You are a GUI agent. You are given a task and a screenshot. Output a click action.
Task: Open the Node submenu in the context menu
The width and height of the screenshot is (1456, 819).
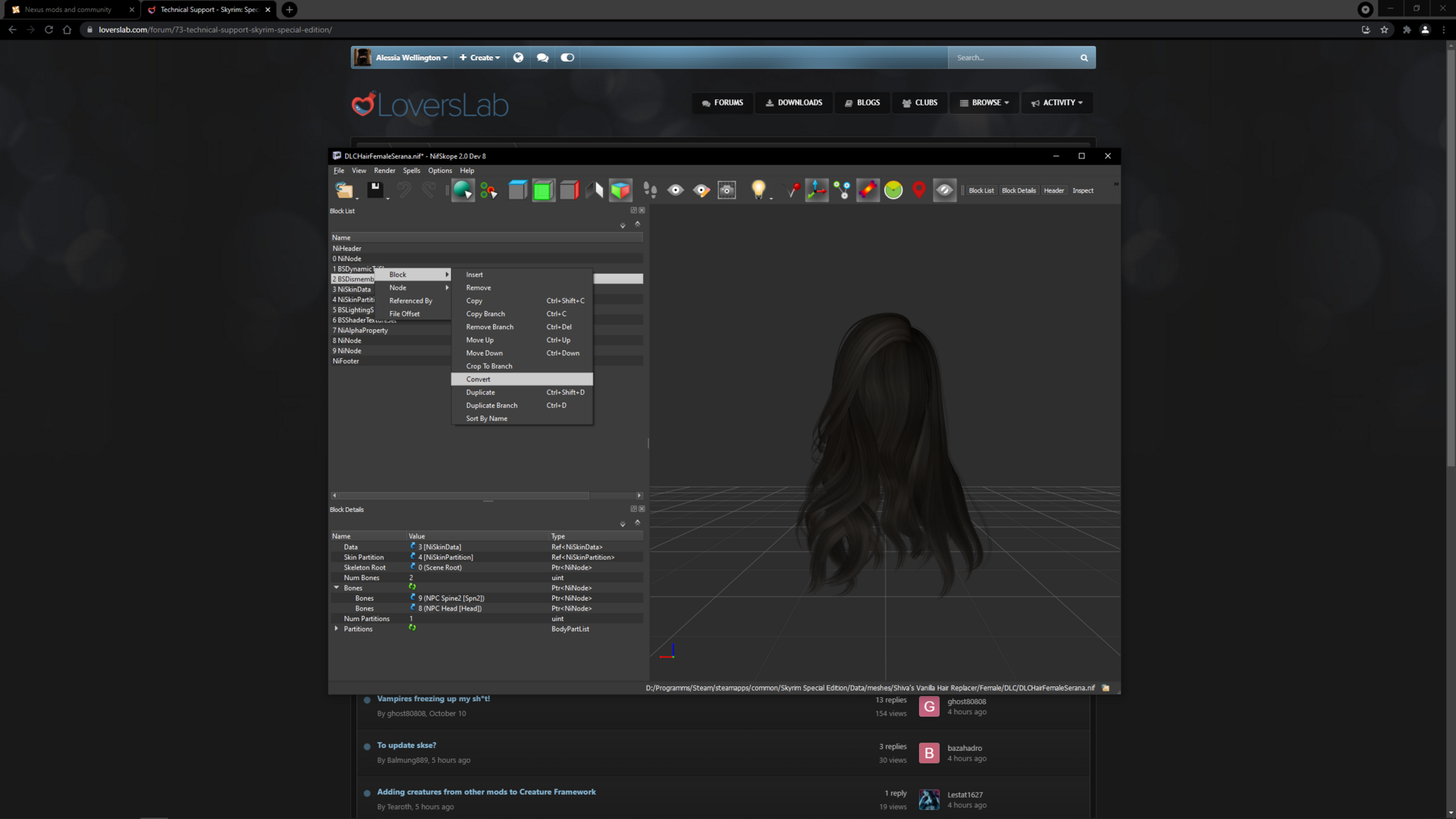[x=414, y=288]
